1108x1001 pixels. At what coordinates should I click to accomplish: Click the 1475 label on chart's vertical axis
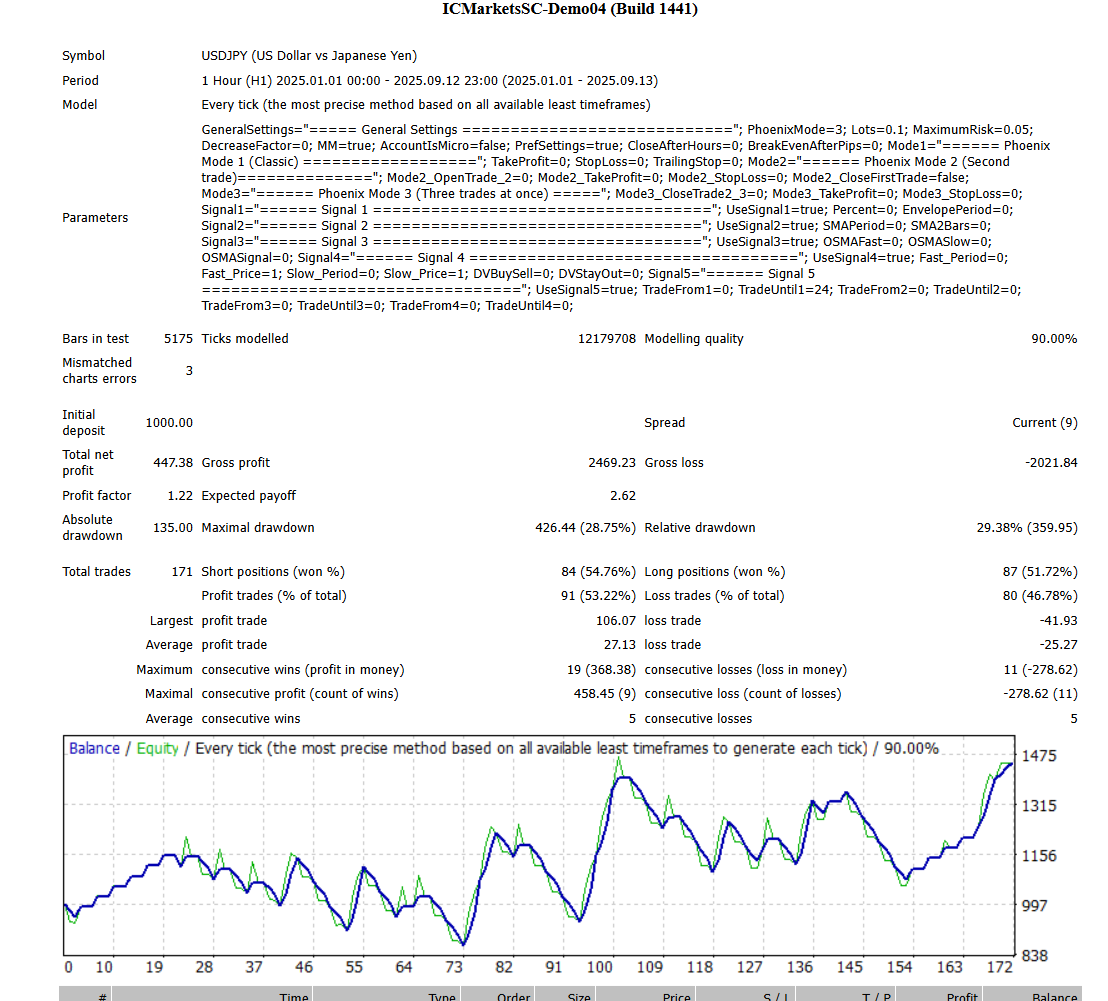(1040, 756)
